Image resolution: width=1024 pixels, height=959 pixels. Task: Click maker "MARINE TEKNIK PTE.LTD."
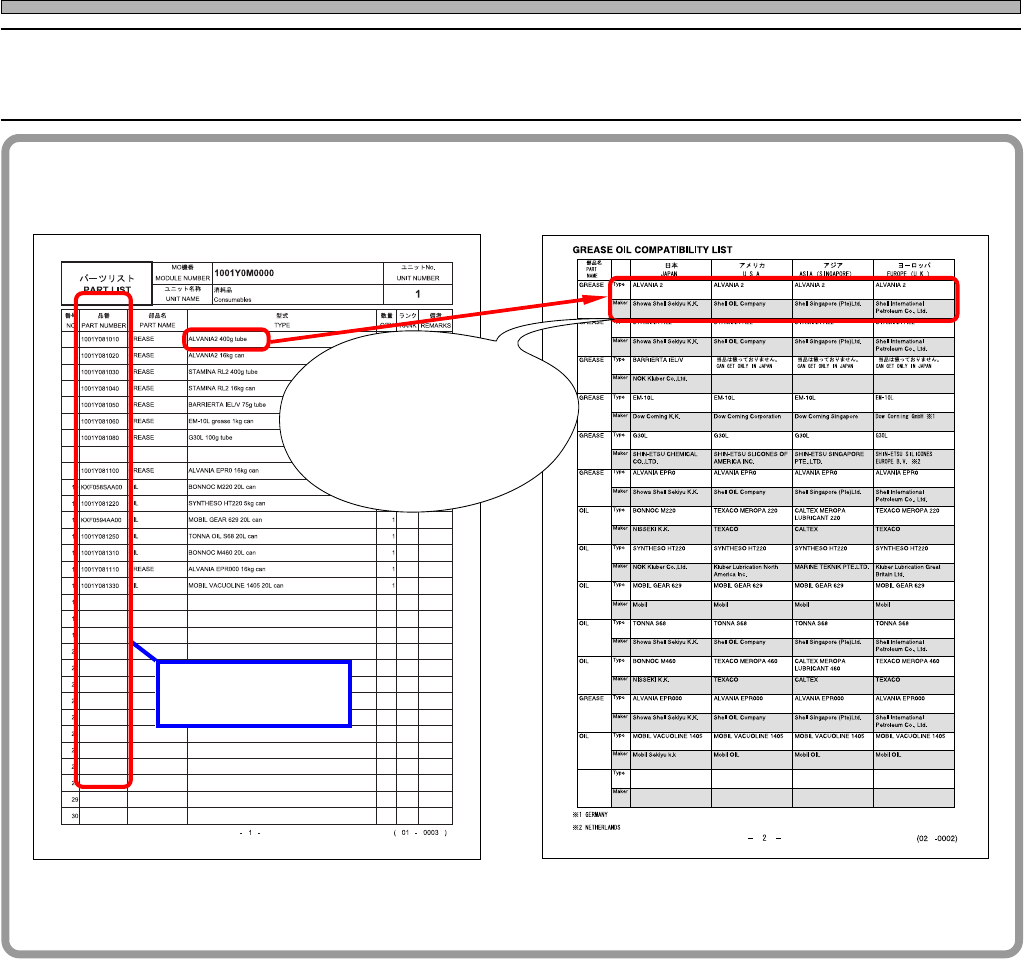831,567
